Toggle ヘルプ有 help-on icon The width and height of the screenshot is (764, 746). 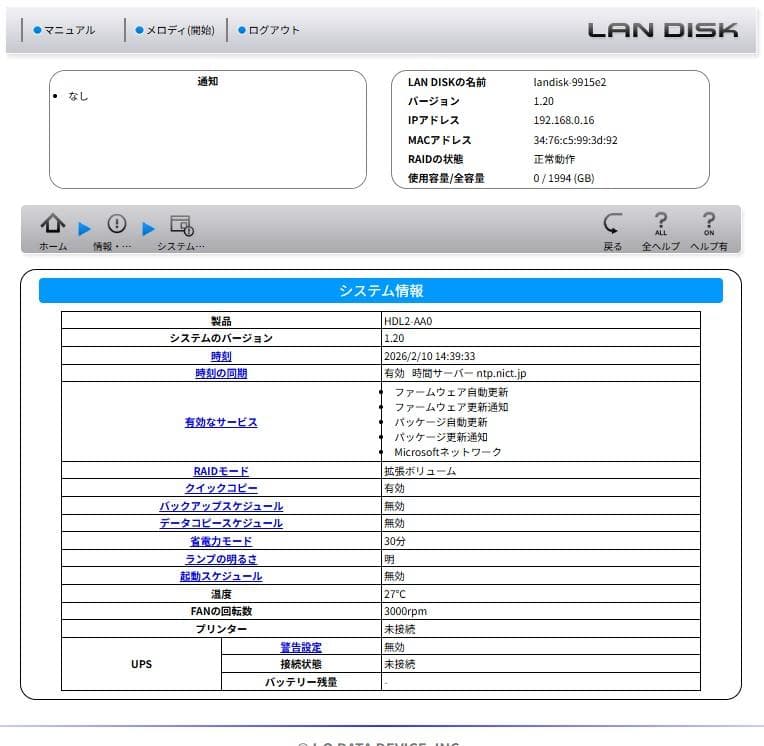tap(709, 224)
